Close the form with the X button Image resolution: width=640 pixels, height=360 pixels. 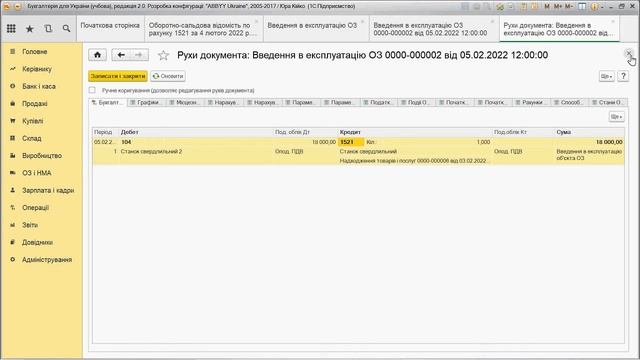(629, 53)
